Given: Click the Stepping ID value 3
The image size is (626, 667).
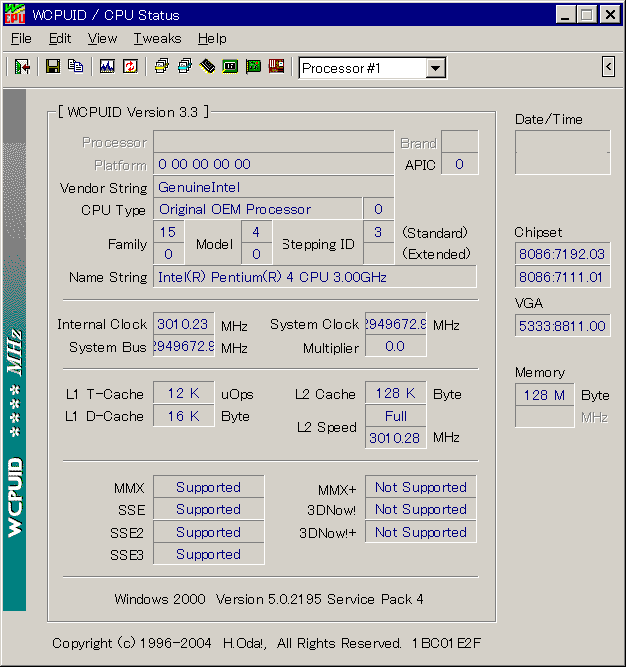Looking at the screenshot, I should [x=378, y=232].
